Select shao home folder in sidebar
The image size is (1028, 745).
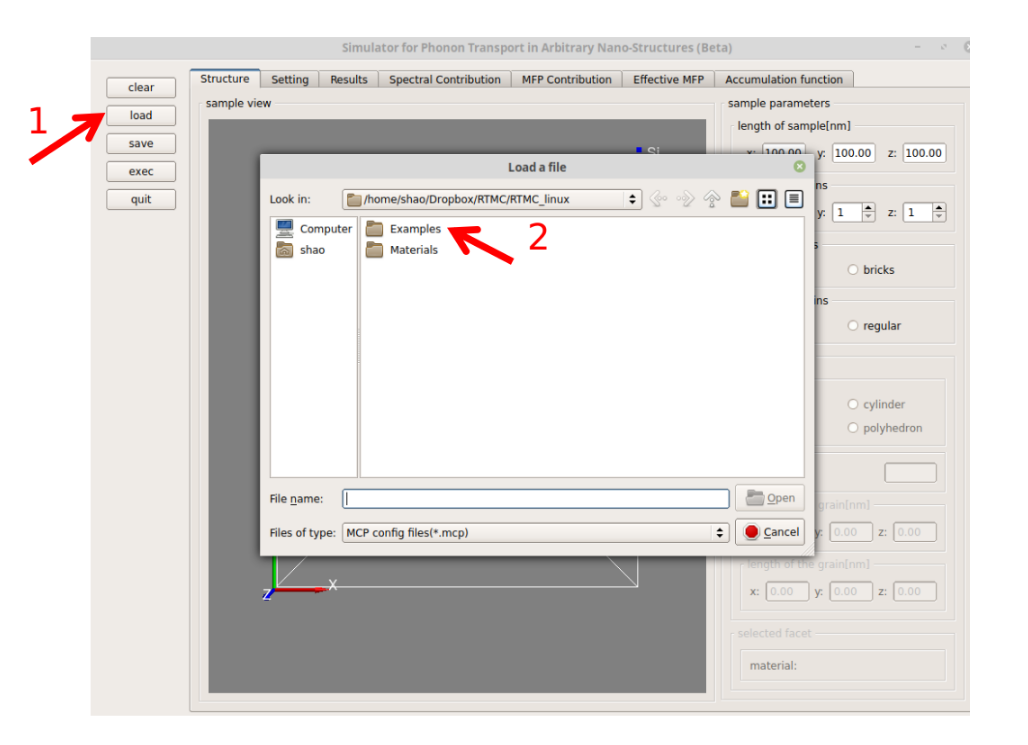pyautogui.click(x=300, y=250)
